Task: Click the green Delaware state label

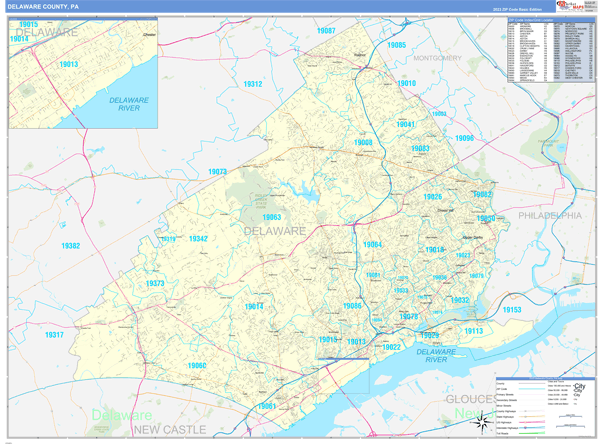Action: [122, 415]
